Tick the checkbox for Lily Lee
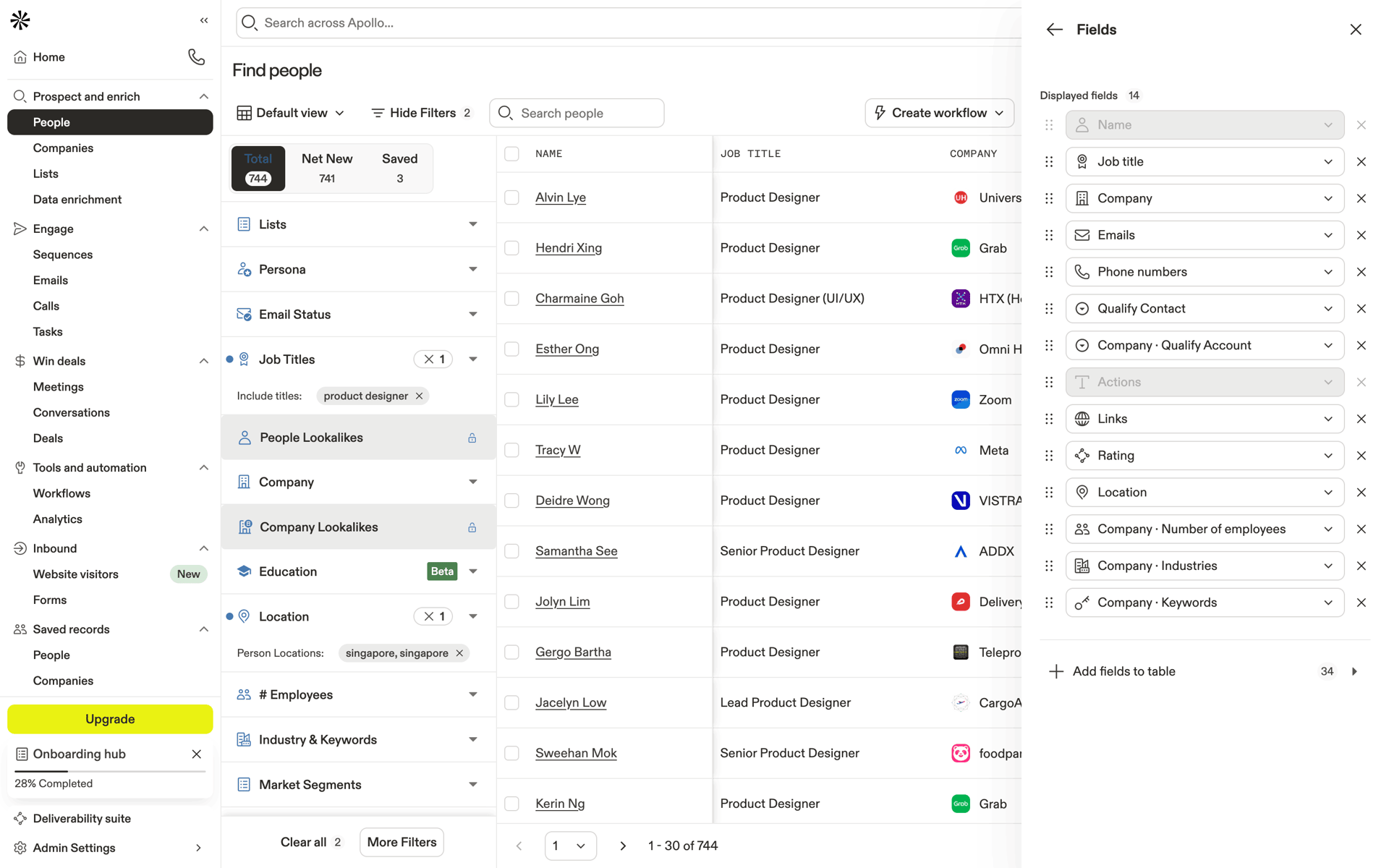Viewport: 1389px width, 868px height. 511,399
